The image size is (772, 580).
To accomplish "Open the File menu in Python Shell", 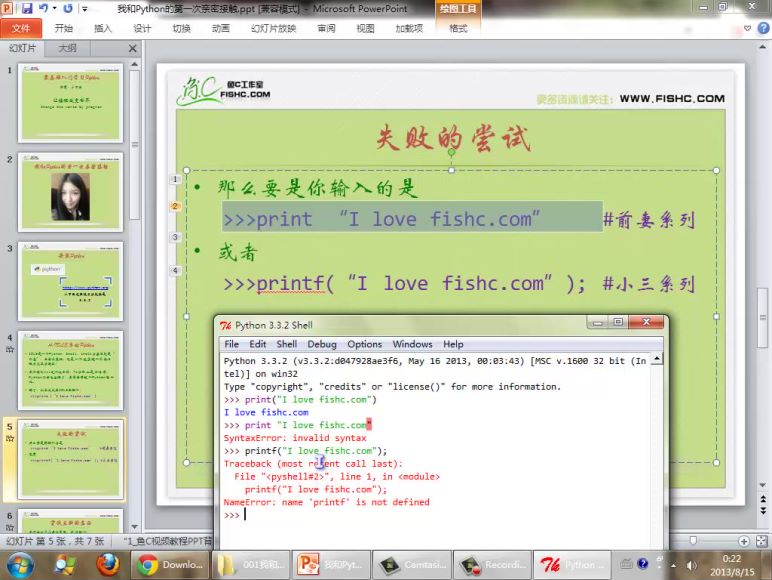I will click(x=231, y=344).
